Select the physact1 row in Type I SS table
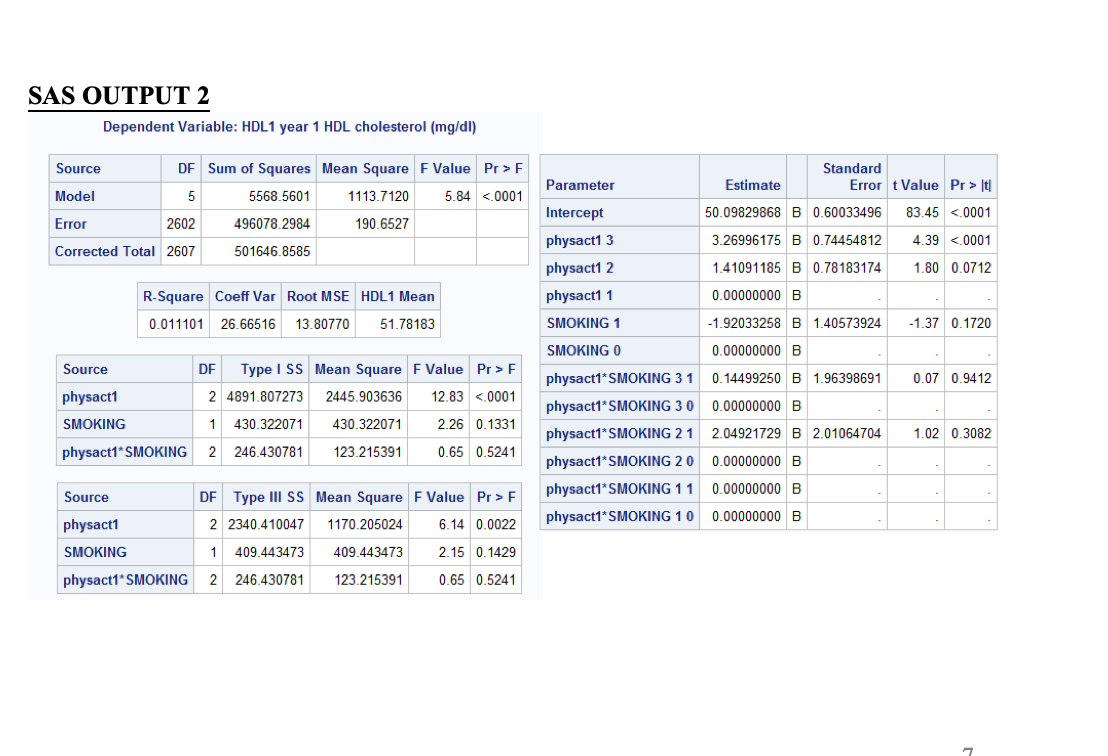Screen dimensions: 1108x756 click(90, 397)
